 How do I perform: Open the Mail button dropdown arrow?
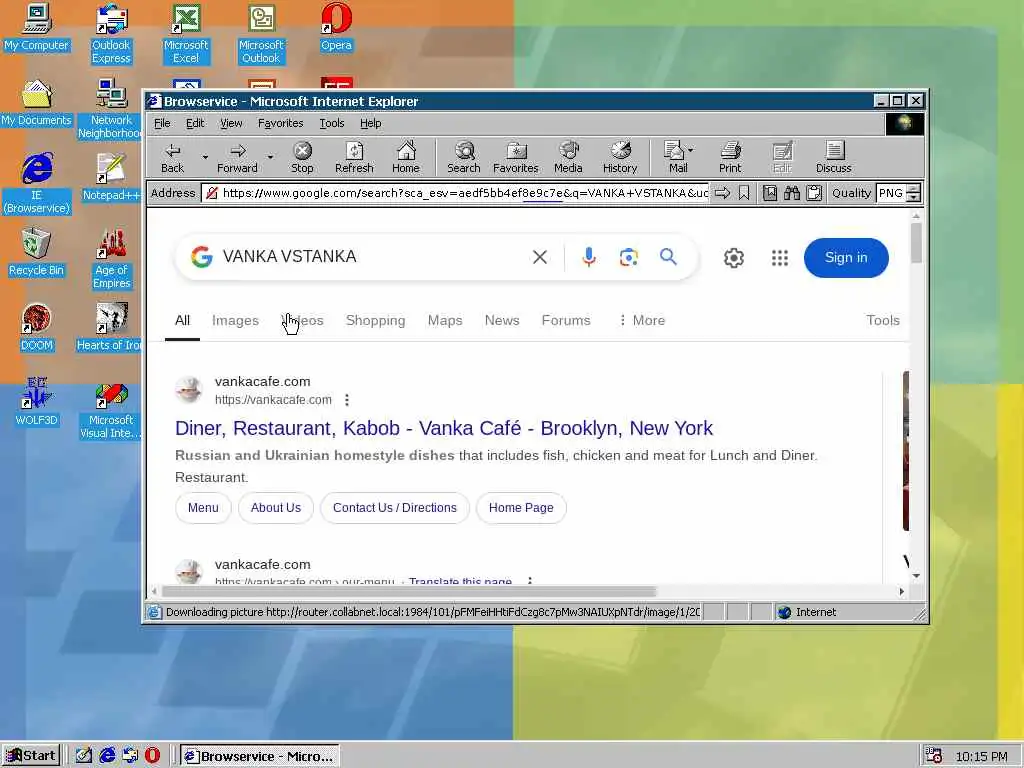pyautogui.click(x=691, y=150)
